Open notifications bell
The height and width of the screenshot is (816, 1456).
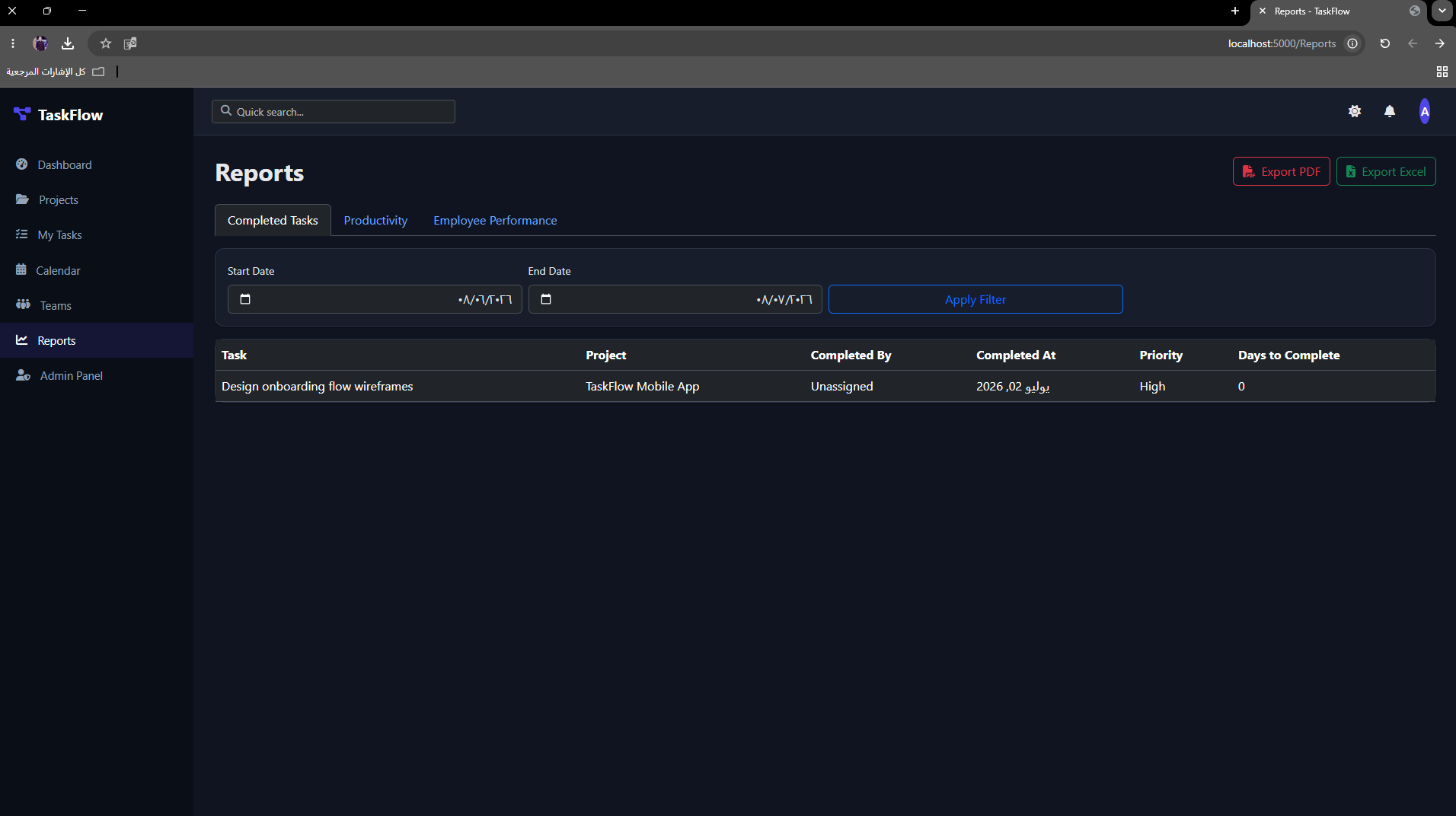[1390, 111]
